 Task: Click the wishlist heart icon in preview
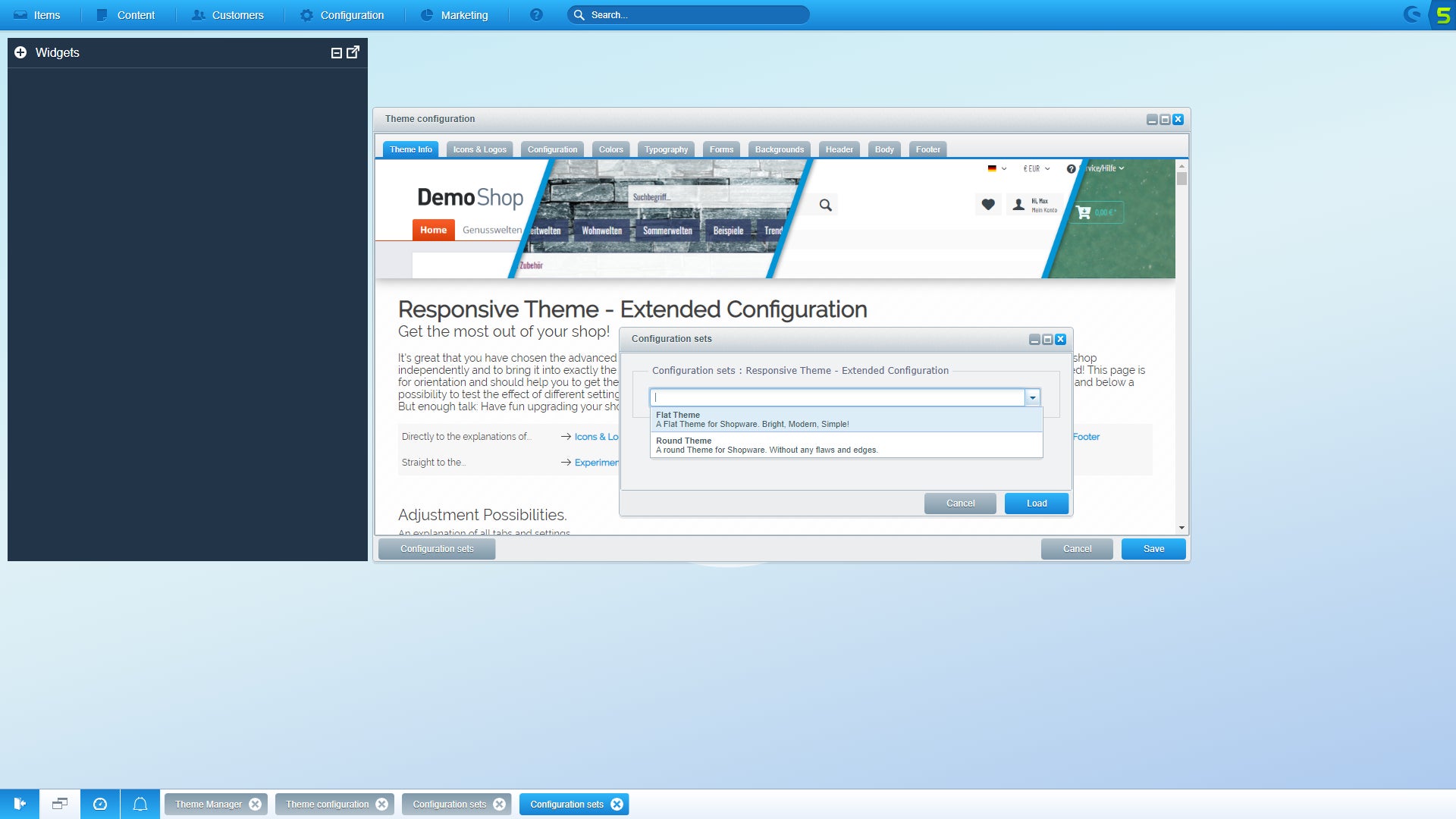point(988,205)
